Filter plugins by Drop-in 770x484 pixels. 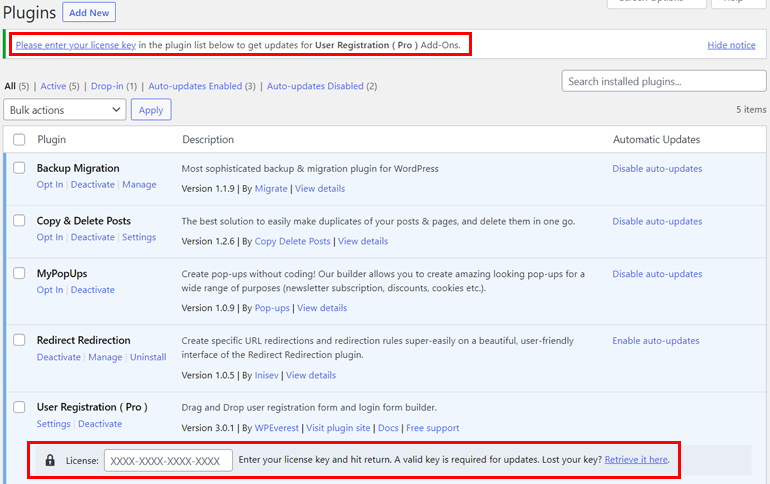pyautogui.click(x=107, y=86)
